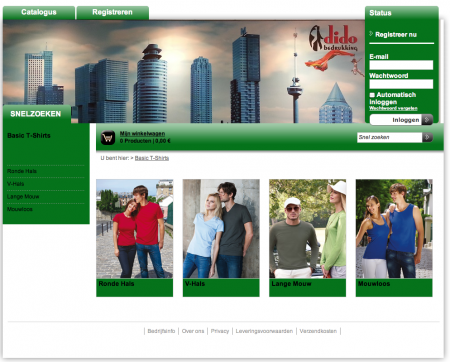Open the Catalogus tab
The width and height of the screenshot is (450, 362).
[x=39, y=13]
